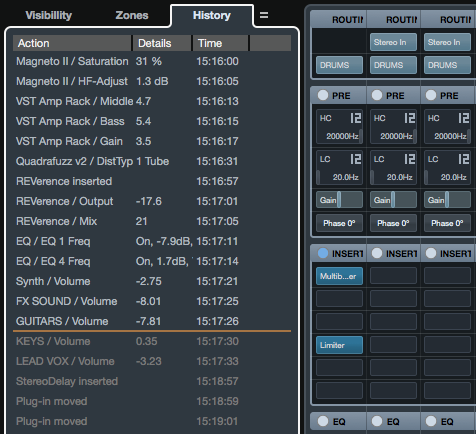Click the low-cut slope icon on channel one
This screenshot has height=434, width=476.
point(355,159)
